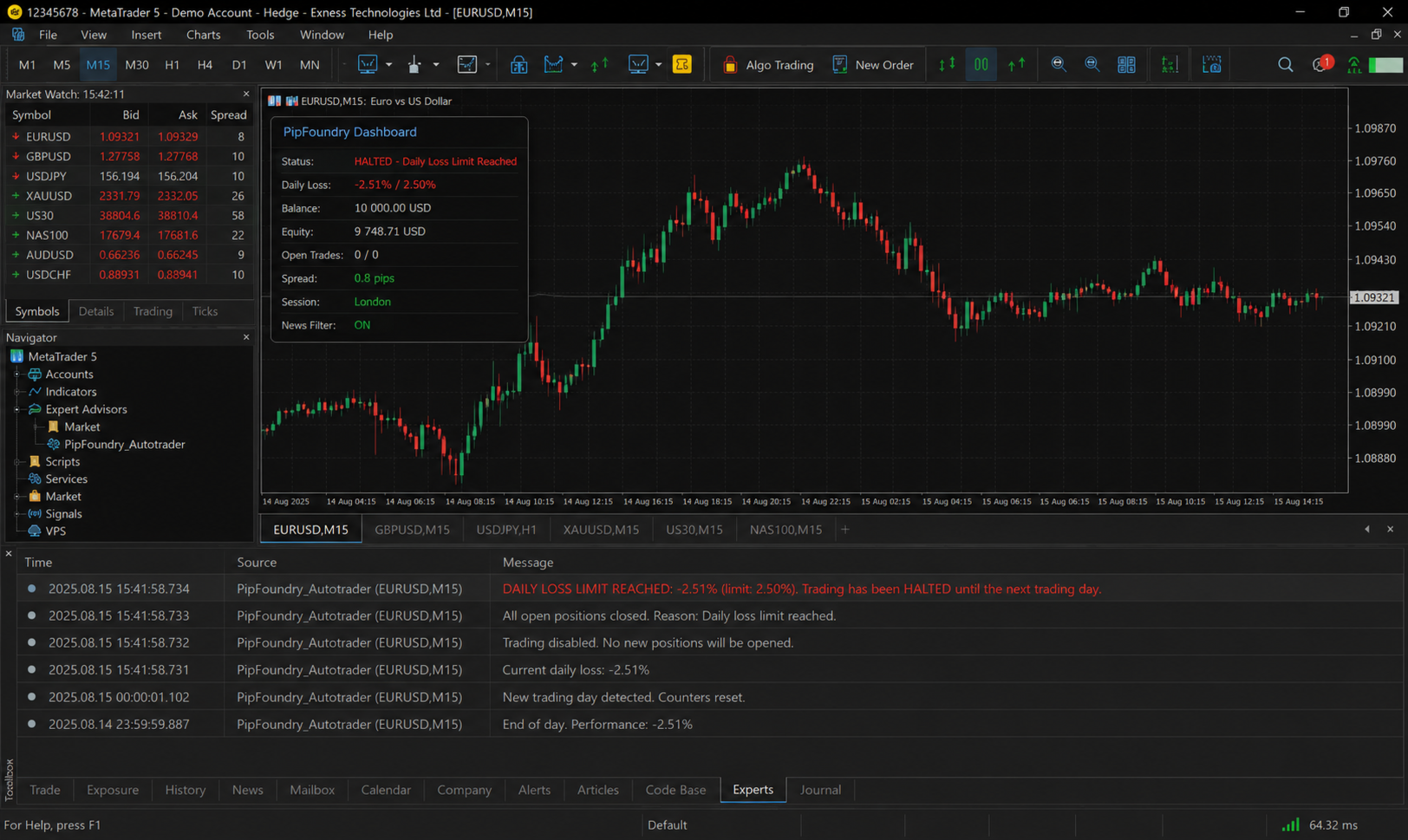
Task: Open the New Order dialog
Action: (x=872, y=65)
